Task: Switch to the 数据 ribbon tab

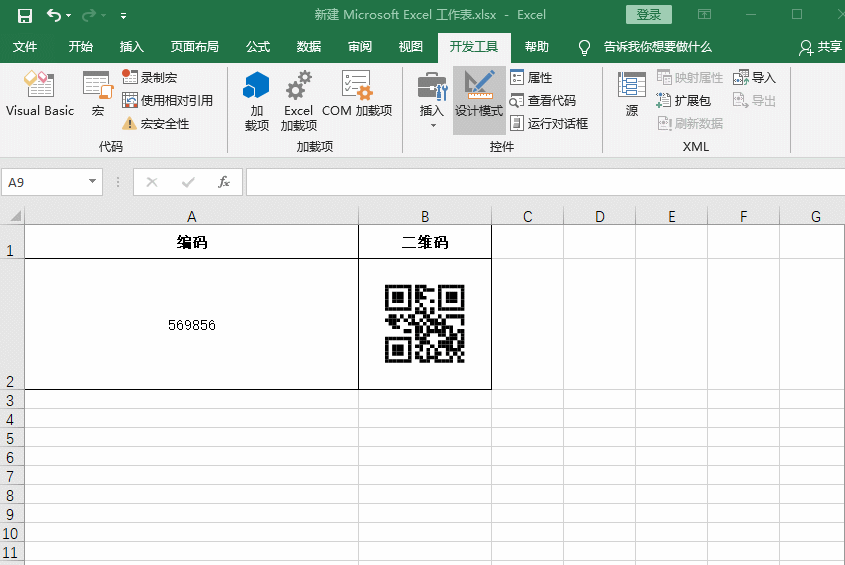Action: tap(309, 47)
